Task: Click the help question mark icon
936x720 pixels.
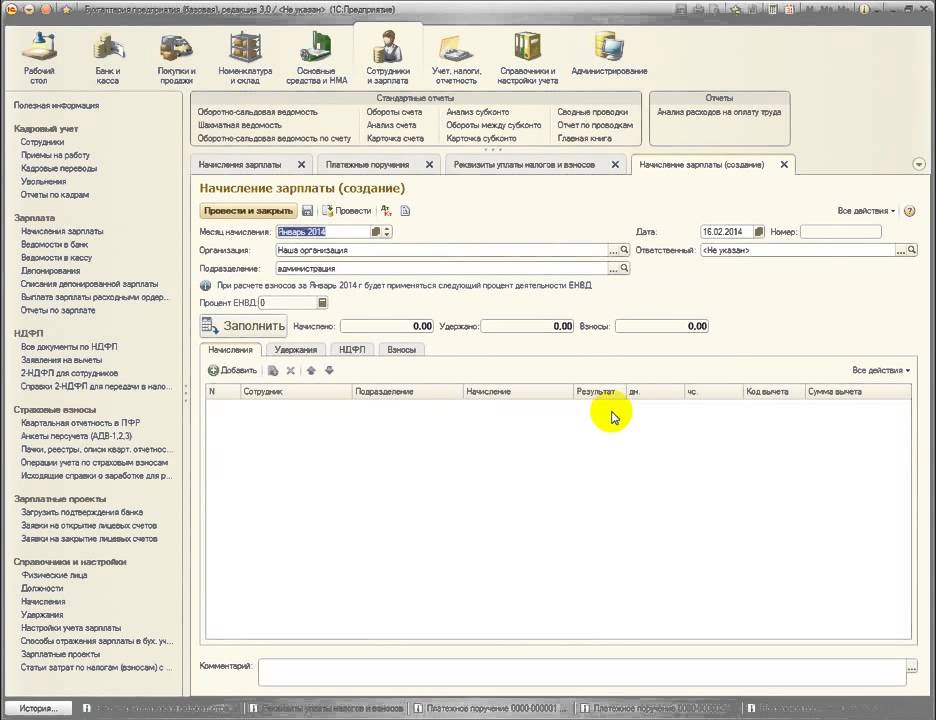Action: [909, 211]
